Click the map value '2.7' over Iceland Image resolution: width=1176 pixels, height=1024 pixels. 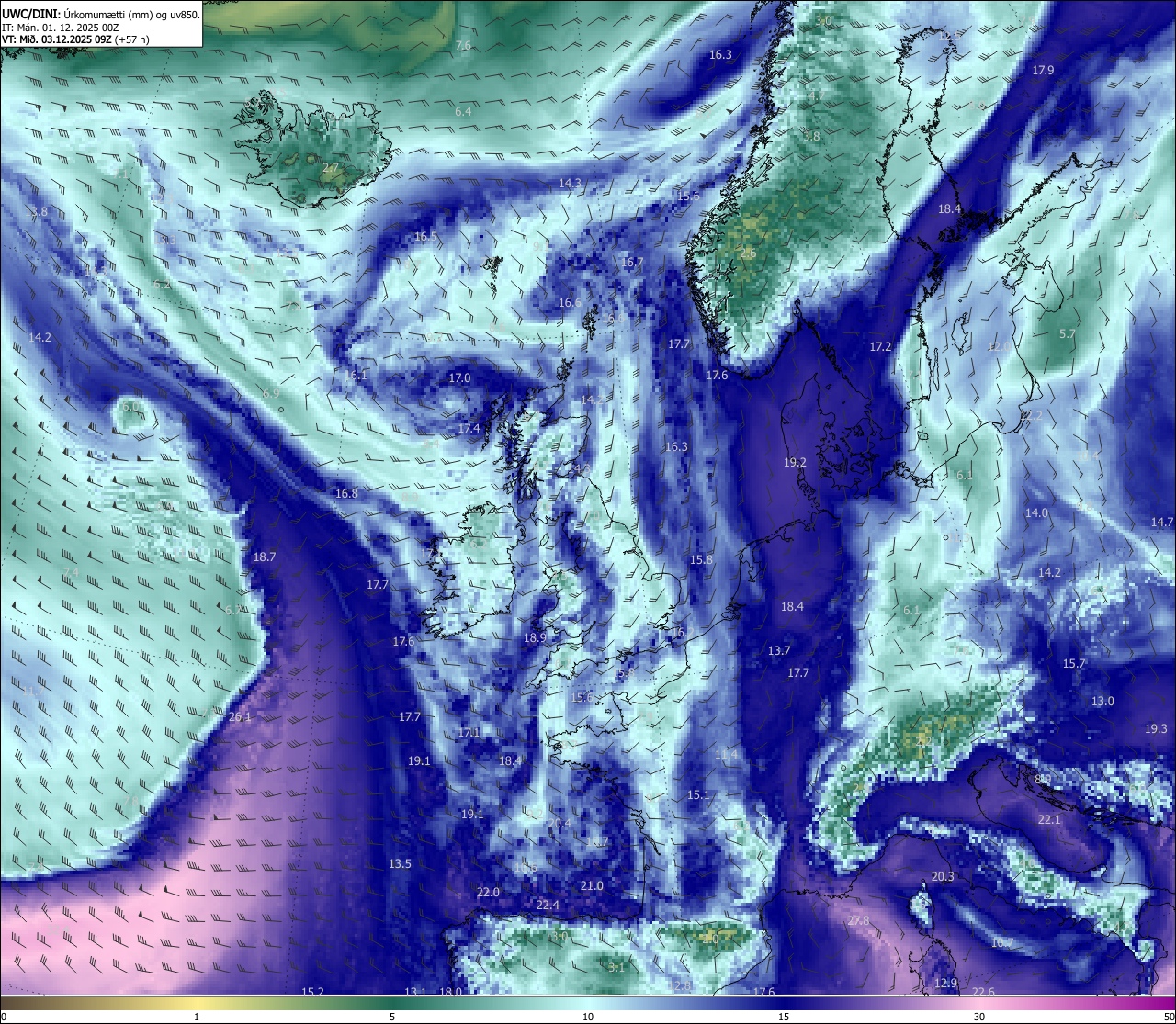(x=331, y=168)
